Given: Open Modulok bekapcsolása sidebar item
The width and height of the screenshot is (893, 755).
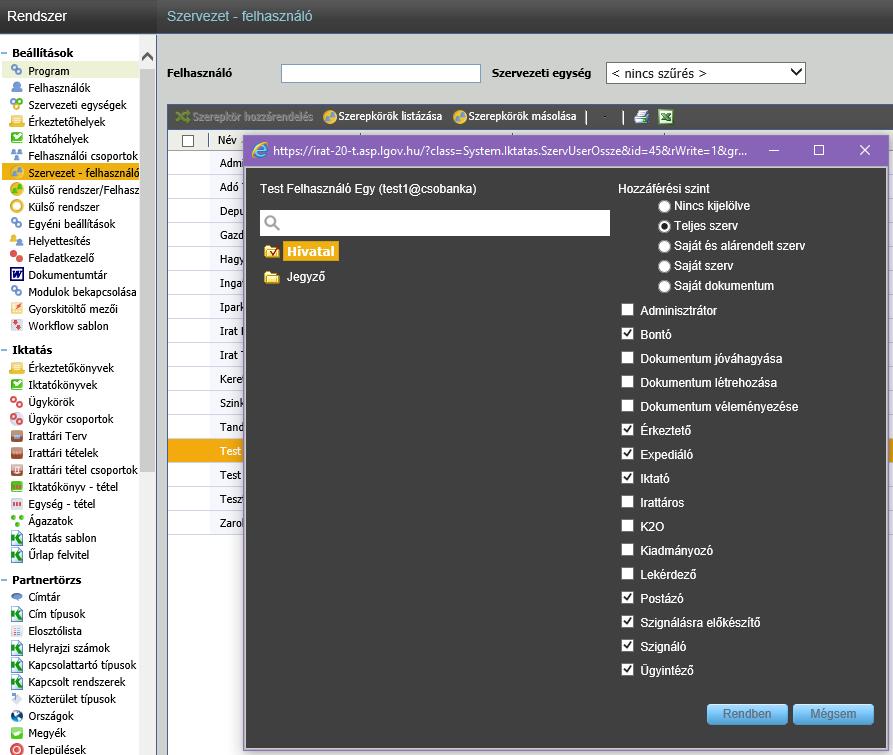Looking at the screenshot, I should pyautogui.click(x=82, y=292).
